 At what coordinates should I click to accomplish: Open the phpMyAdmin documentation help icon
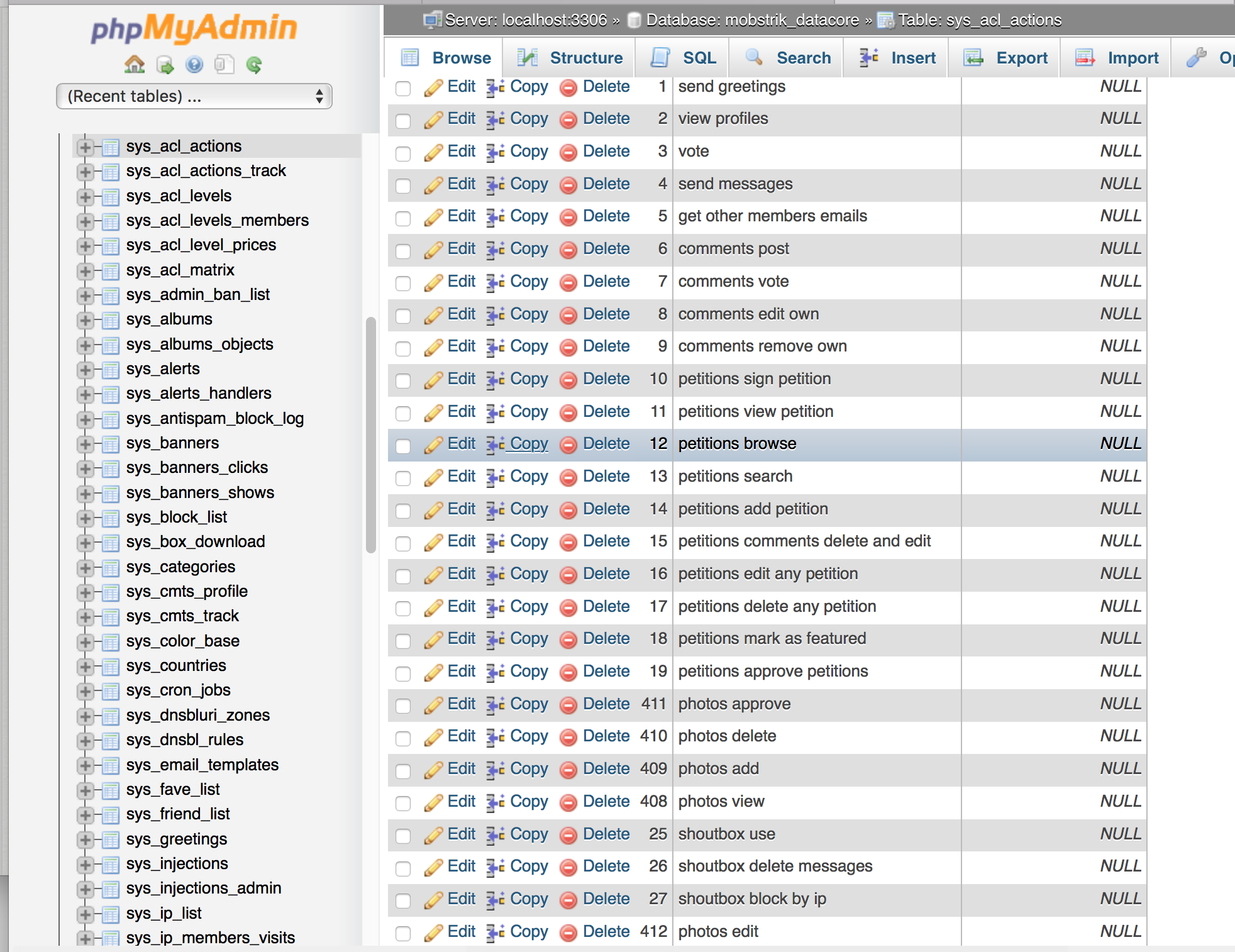point(194,64)
